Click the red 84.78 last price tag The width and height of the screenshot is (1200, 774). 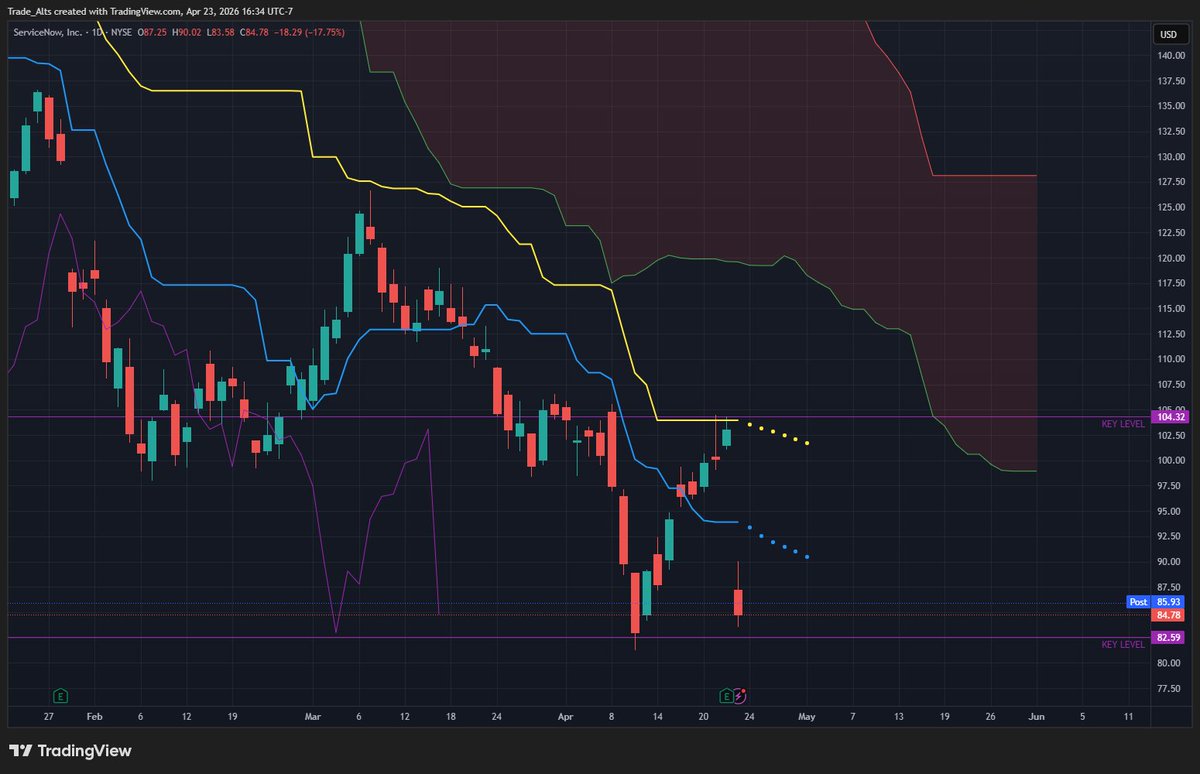click(1168, 615)
